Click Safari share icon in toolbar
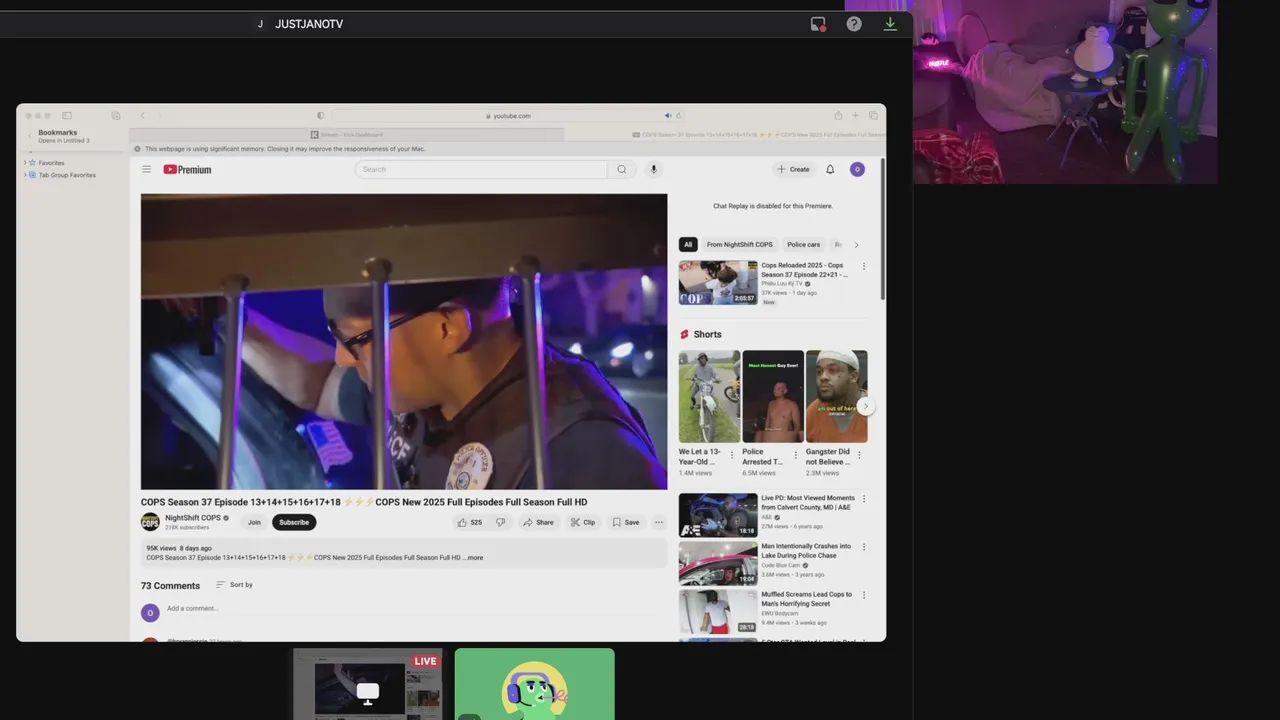The height and width of the screenshot is (720, 1280). click(x=838, y=116)
